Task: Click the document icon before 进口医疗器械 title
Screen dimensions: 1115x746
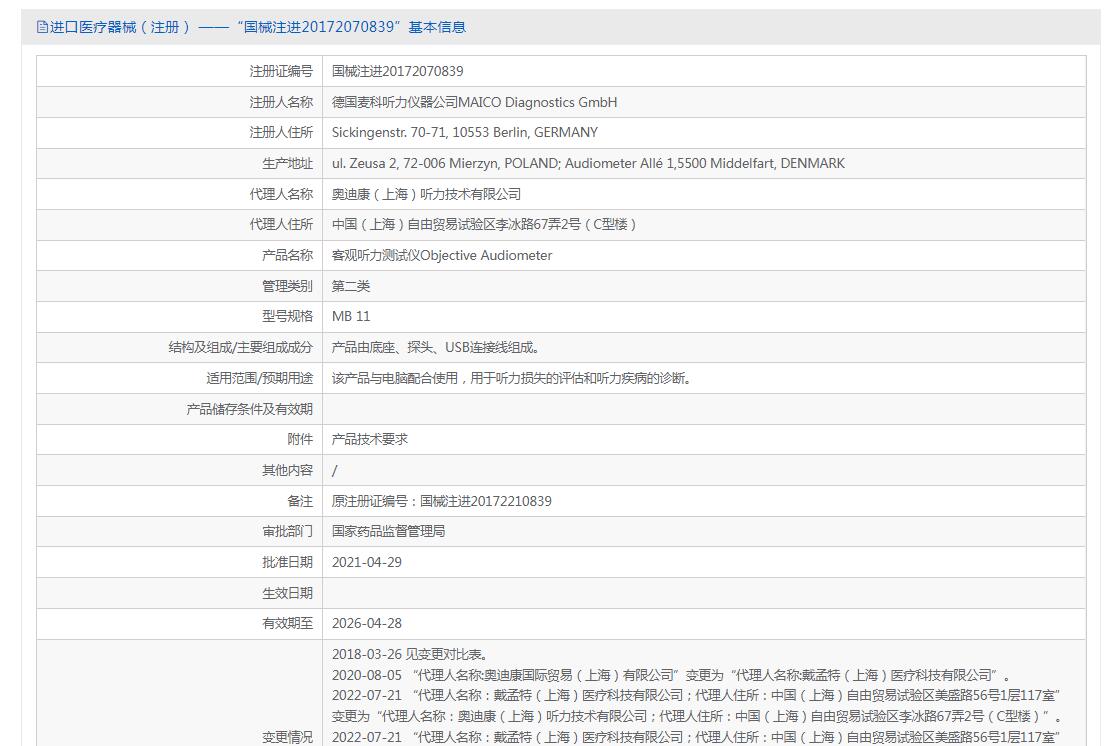Action: [x=42, y=27]
